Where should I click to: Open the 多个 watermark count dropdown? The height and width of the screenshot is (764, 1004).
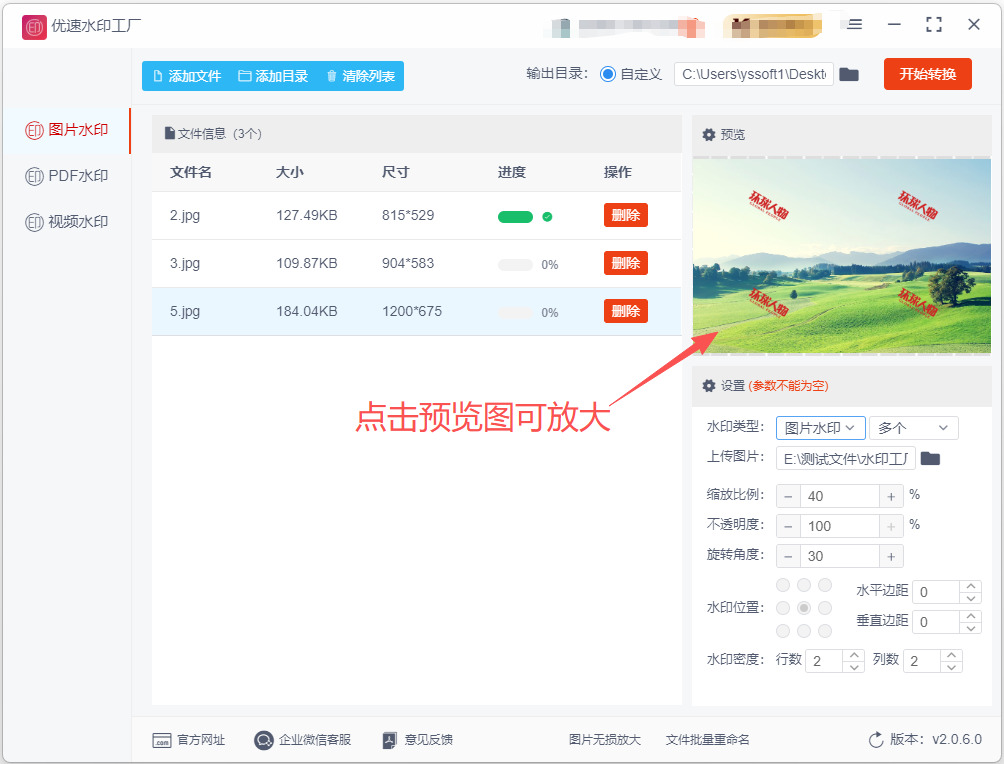click(x=914, y=428)
